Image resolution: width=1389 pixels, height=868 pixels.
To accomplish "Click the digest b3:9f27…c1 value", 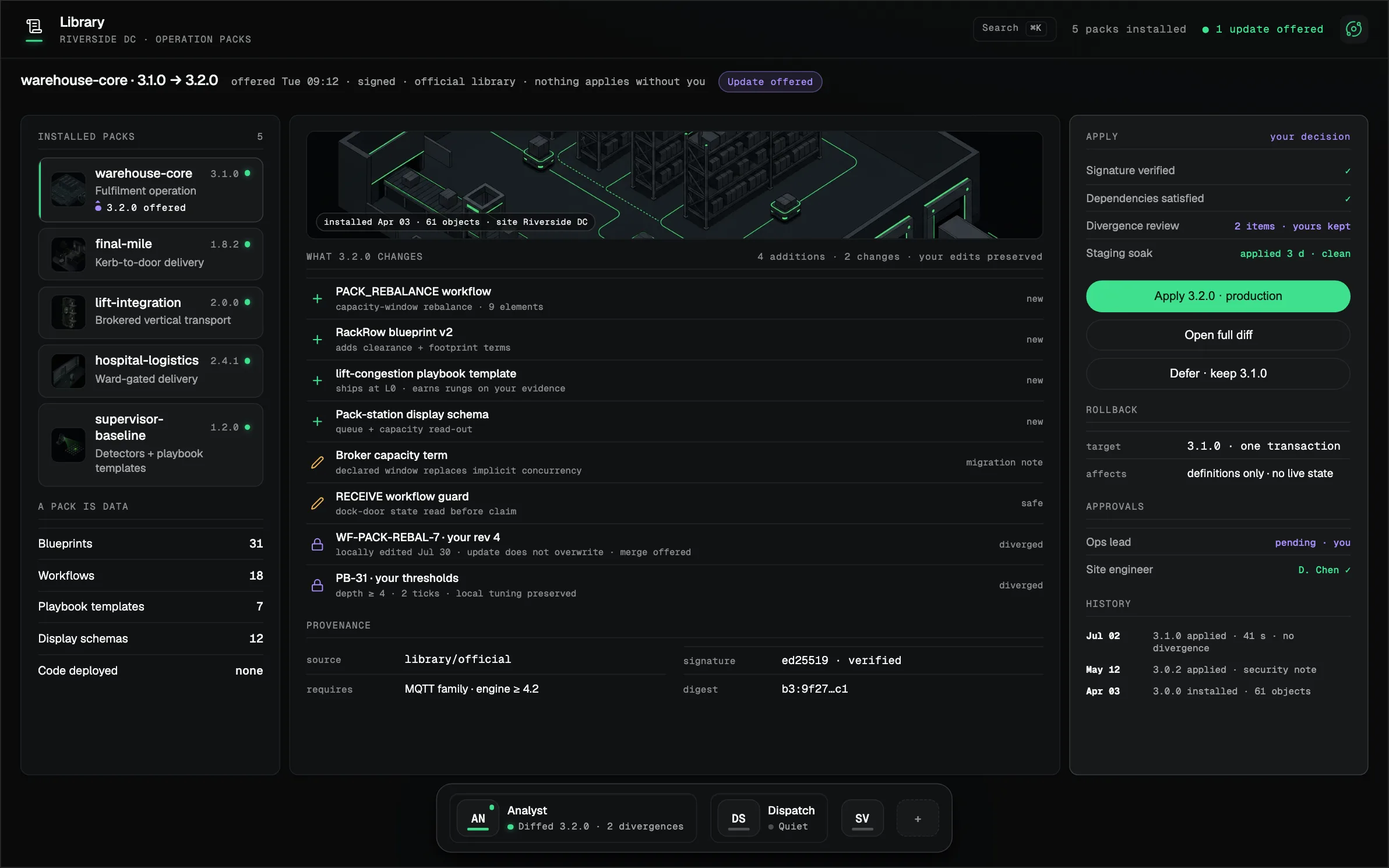I will pyautogui.click(x=815, y=689).
